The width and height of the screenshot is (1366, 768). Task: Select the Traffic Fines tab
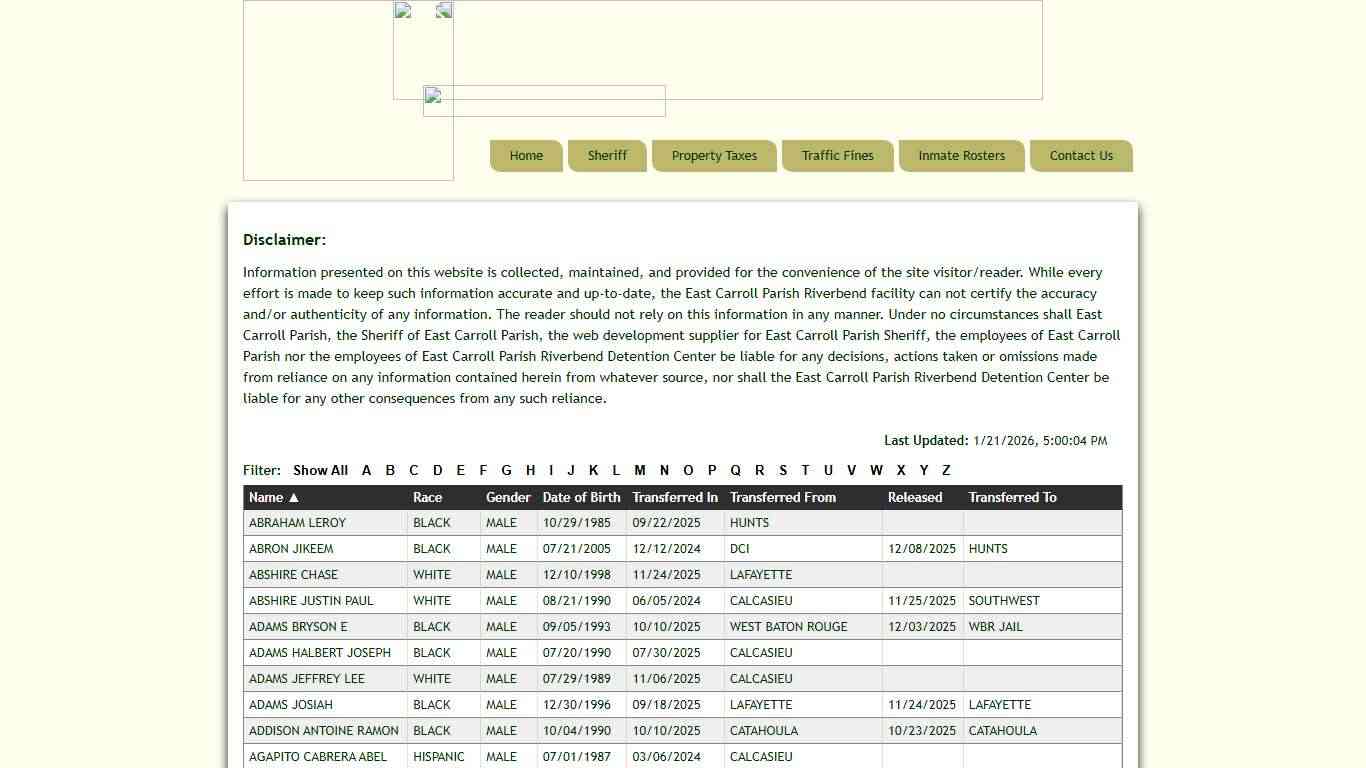(x=837, y=156)
